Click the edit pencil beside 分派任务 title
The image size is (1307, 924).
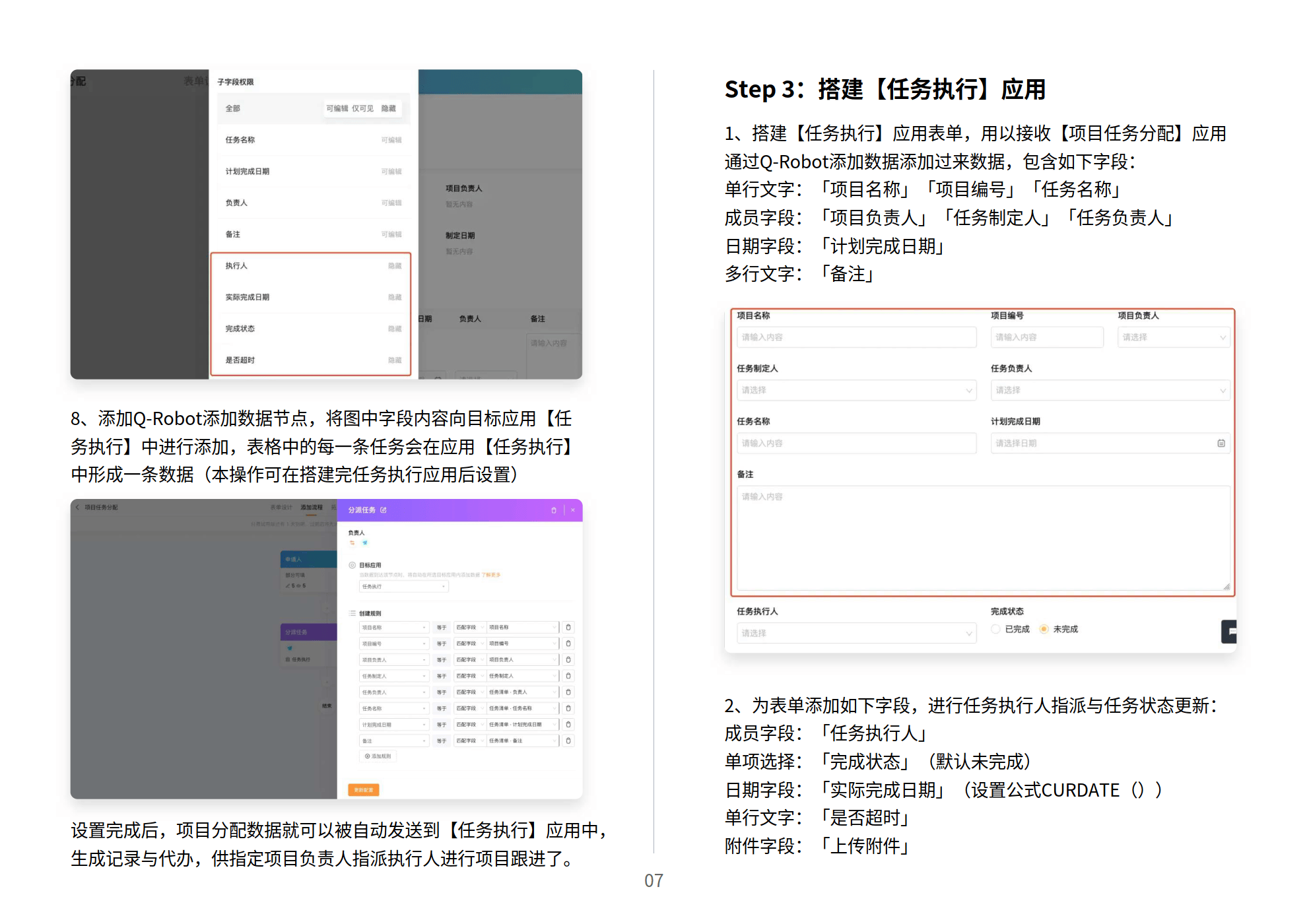click(x=384, y=510)
